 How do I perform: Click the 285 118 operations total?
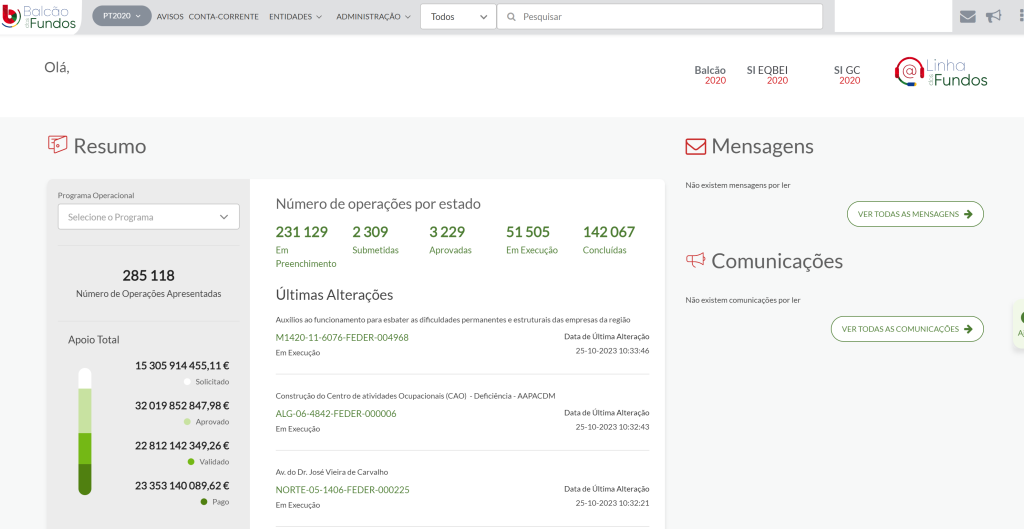pos(148,276)
